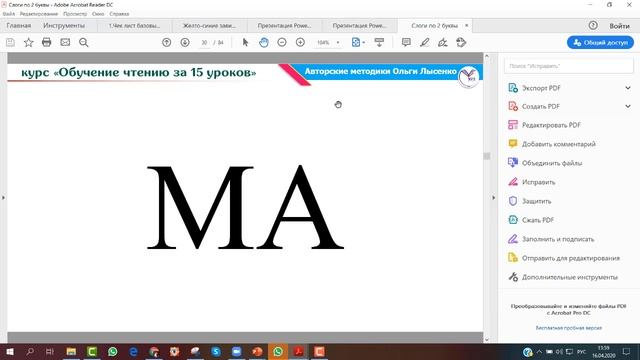Image resolution: width=640 pixels, height=360 pixels.
Task: Add a sticky note comment icon
Action: (x=406, y=42)
